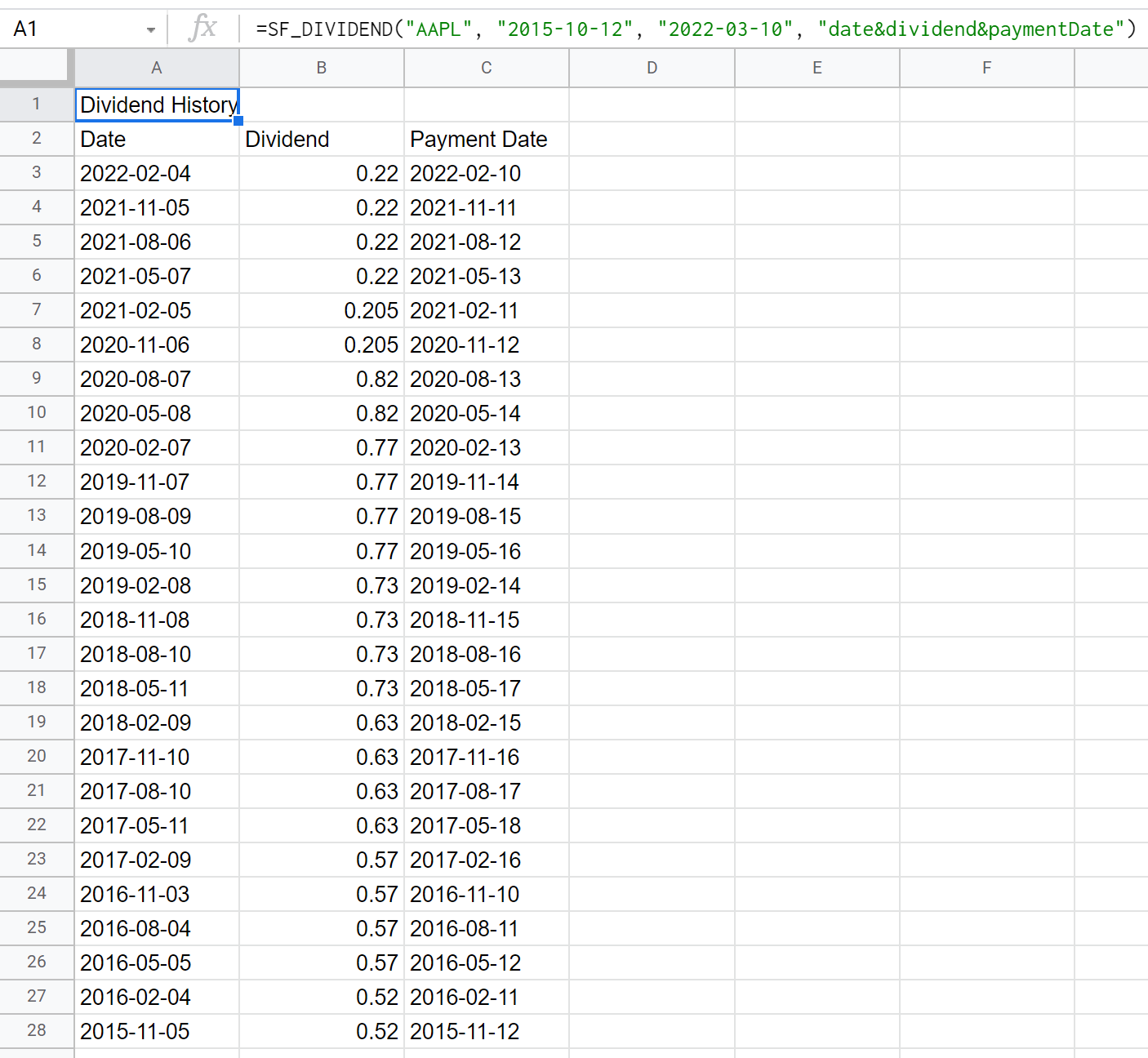Select payment date 2021-08-12 cell
This screenshot has width=1148, height=1058.
pyautogui.click(x=487, y=242)
